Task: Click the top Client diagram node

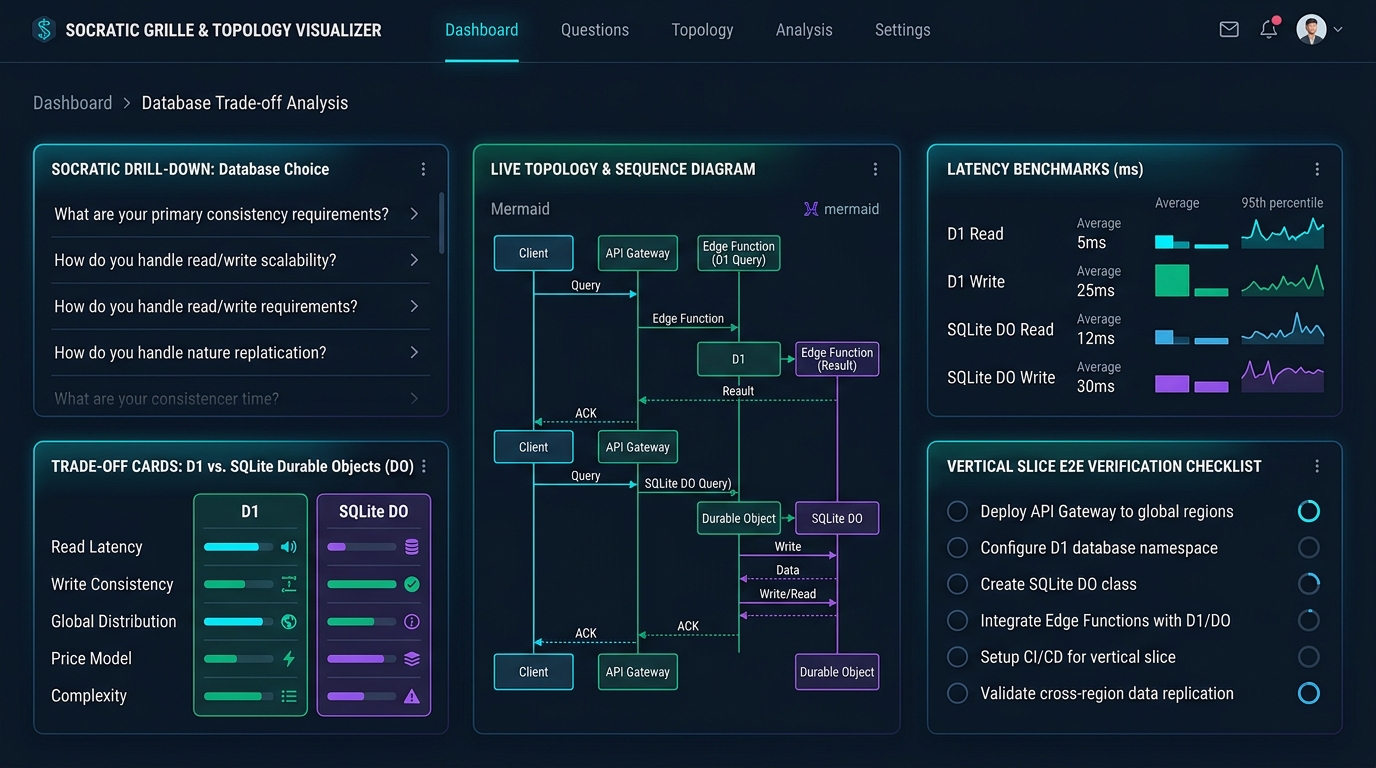Action: pyautogui.click(x=533, y=253)
